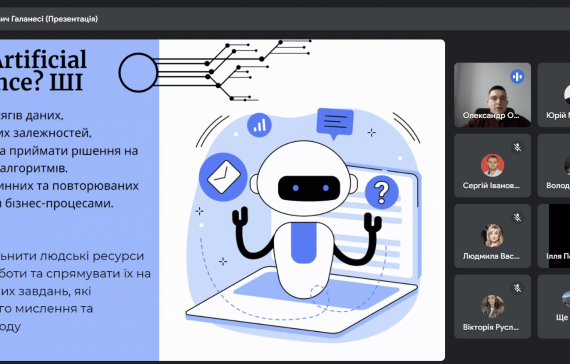Click muted microphone icon on Вікторія Русл tile

(517, 288)
